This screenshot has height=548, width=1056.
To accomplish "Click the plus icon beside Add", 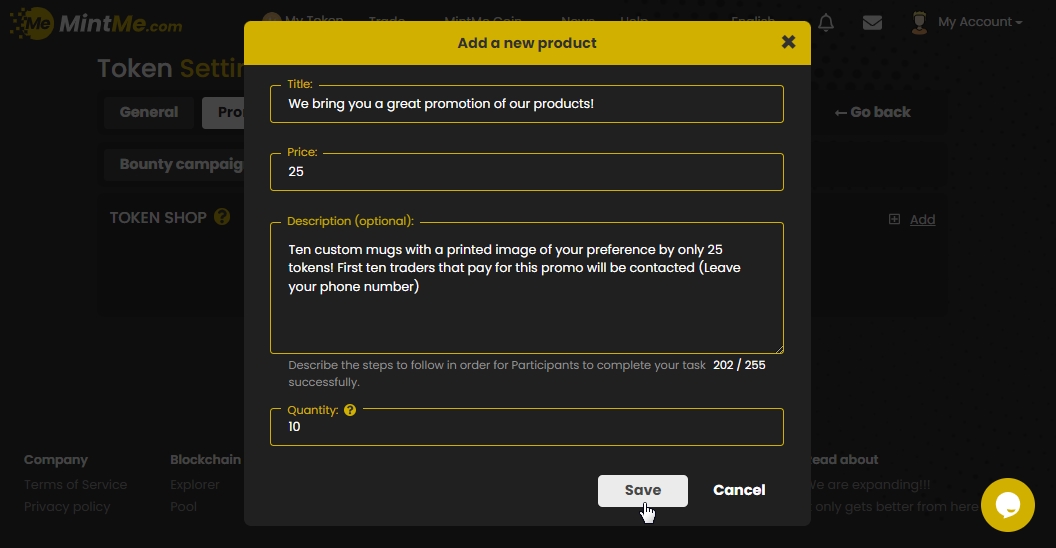I will click(x=895, y=220).
